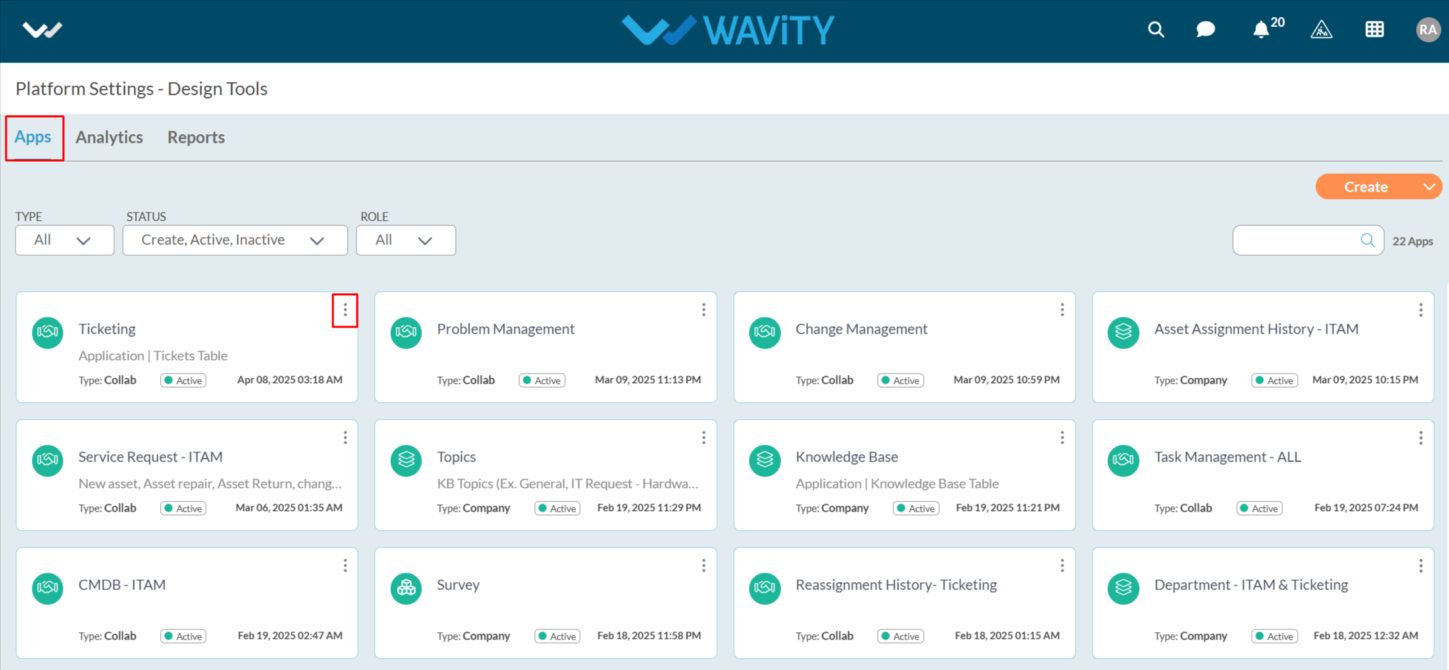
Task: Expand the TYPE filter dropdown
Action: pos(65,240)
